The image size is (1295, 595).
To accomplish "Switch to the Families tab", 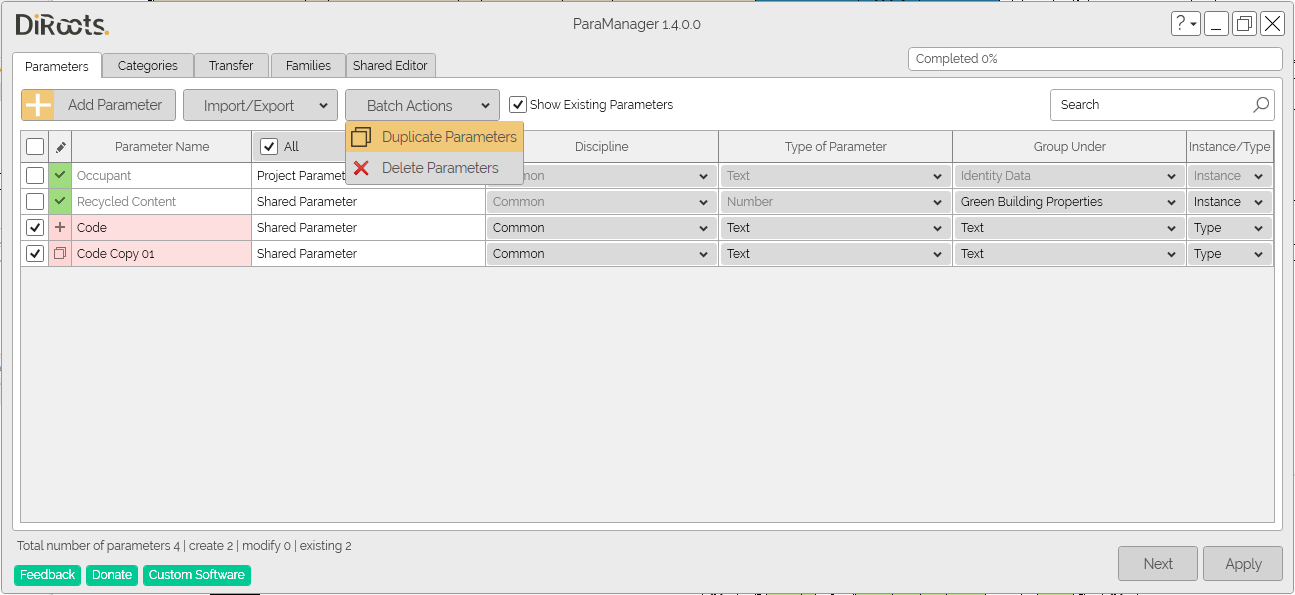I will [308, 65].
